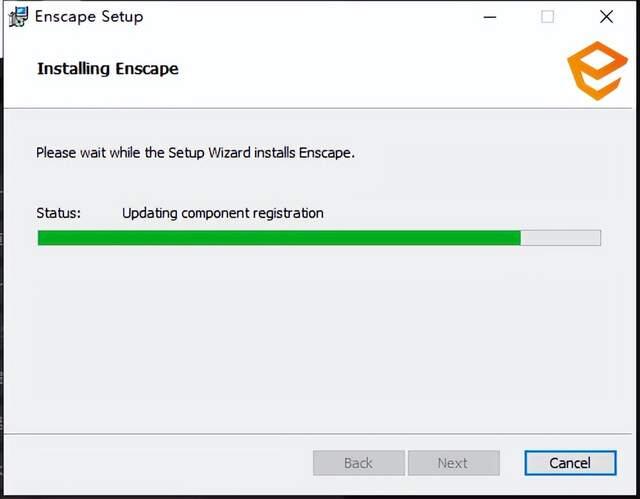Cancel the Enscape installation
640x499 pixels.
coord(570,463)
